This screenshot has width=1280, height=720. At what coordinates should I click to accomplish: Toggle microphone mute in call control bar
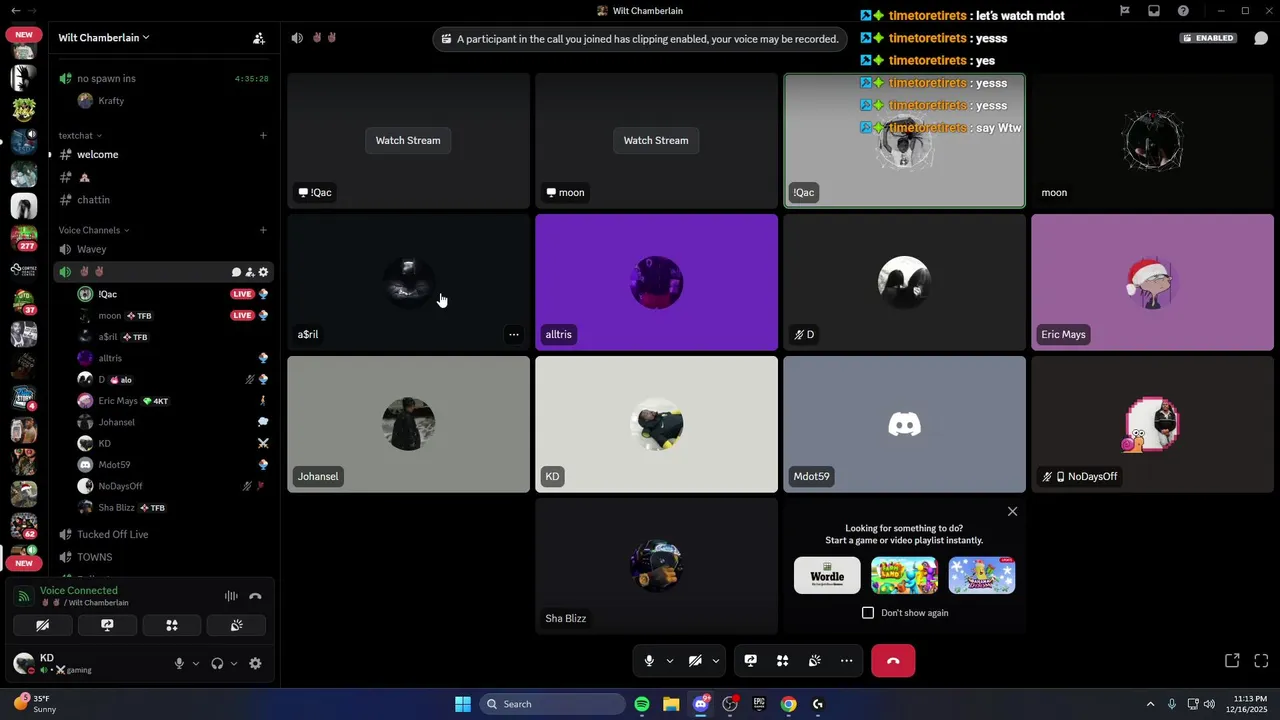click(649, 661)
